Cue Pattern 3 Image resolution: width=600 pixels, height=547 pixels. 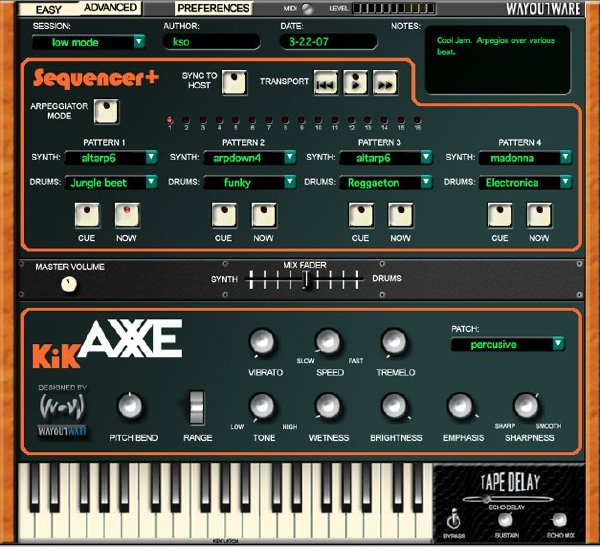(361, 215)
